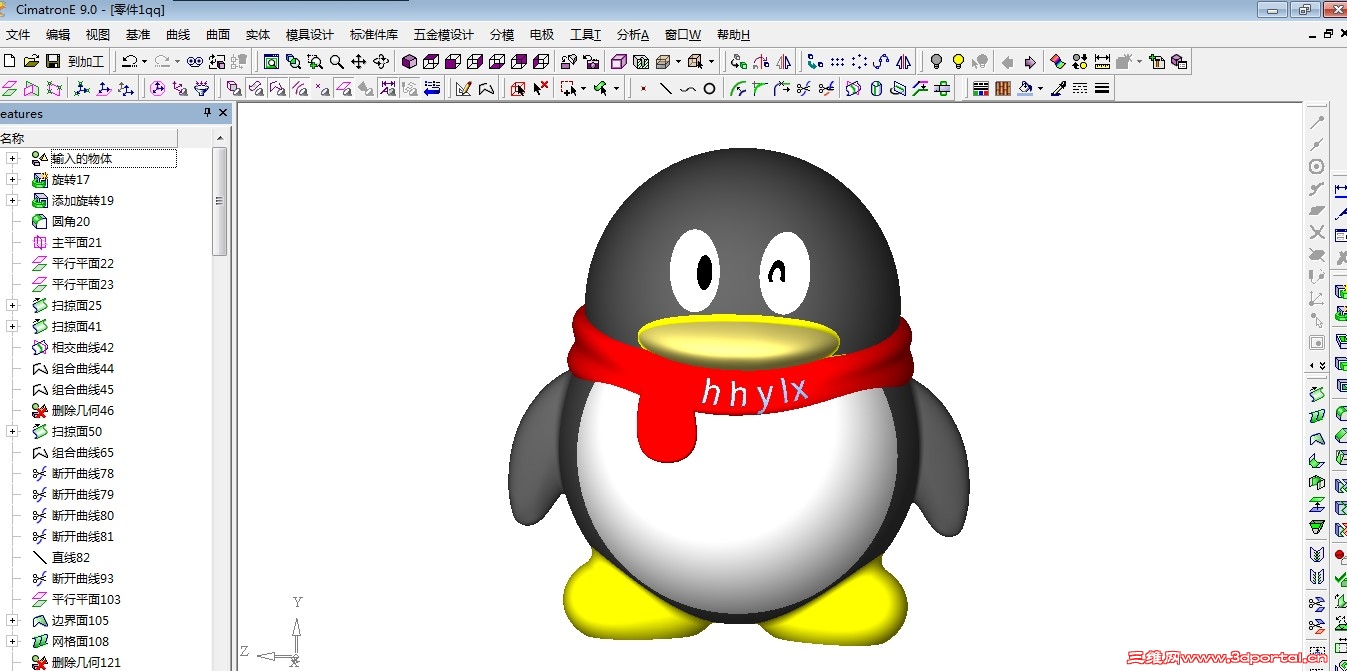
Task: Expand the 扫掠面25 feature node
Action: 12,305
